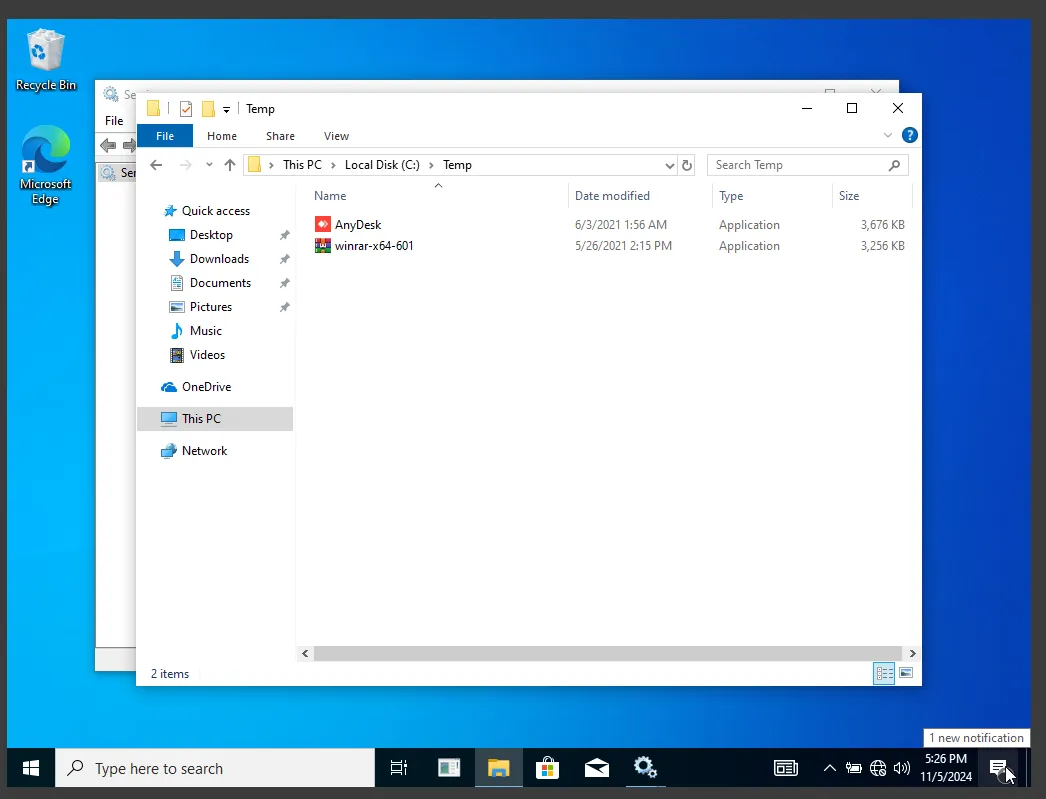Go back using the left arrow
1046x799 pixels.
[x=156, y=165]
